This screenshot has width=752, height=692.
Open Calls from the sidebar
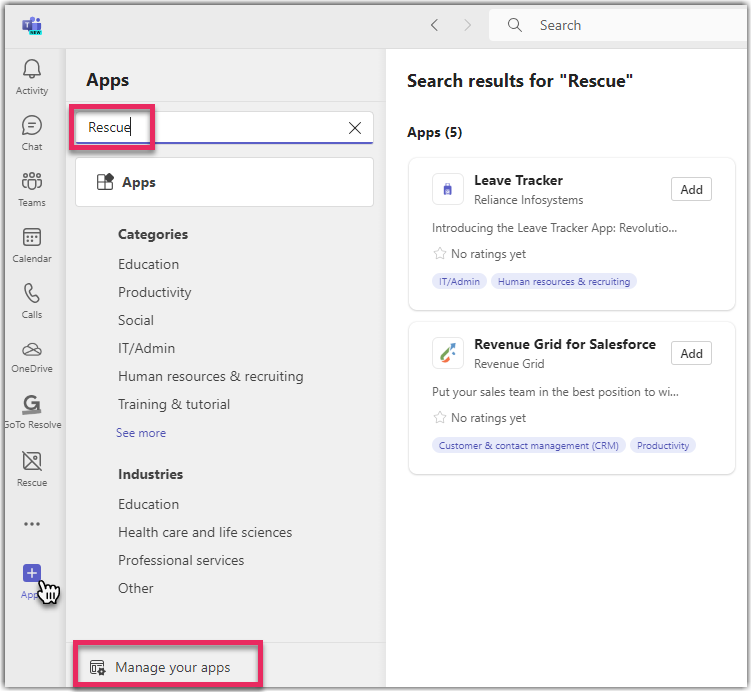coord(32,302)
